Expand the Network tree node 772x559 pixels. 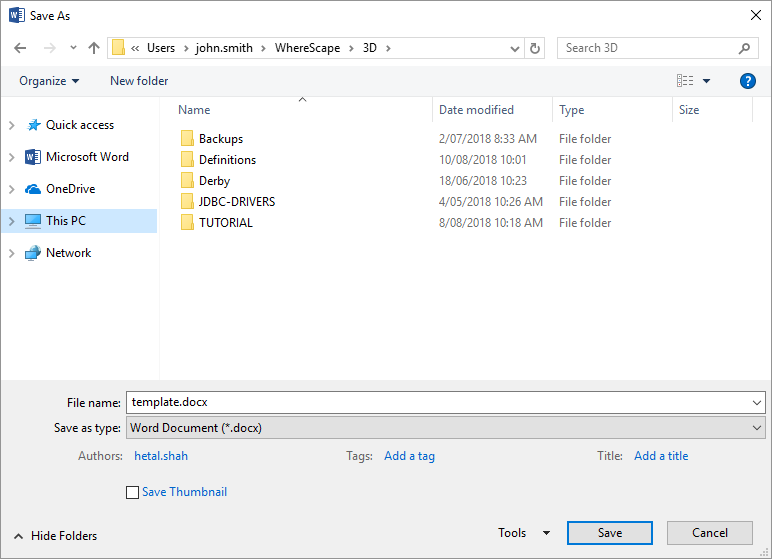tap(12, 253)
